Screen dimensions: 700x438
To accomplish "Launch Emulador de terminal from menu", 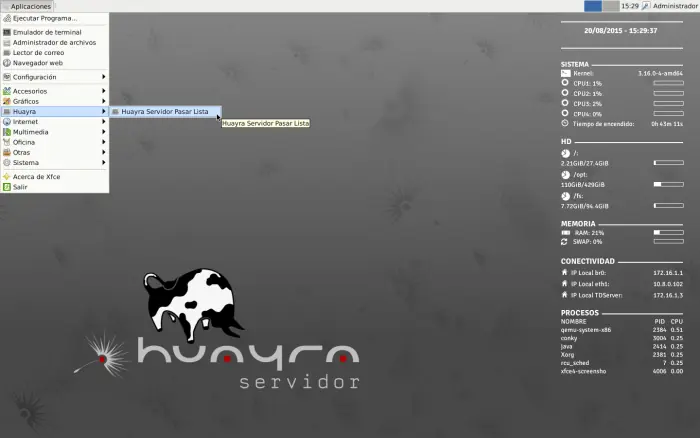I will (x=54, y=32).
